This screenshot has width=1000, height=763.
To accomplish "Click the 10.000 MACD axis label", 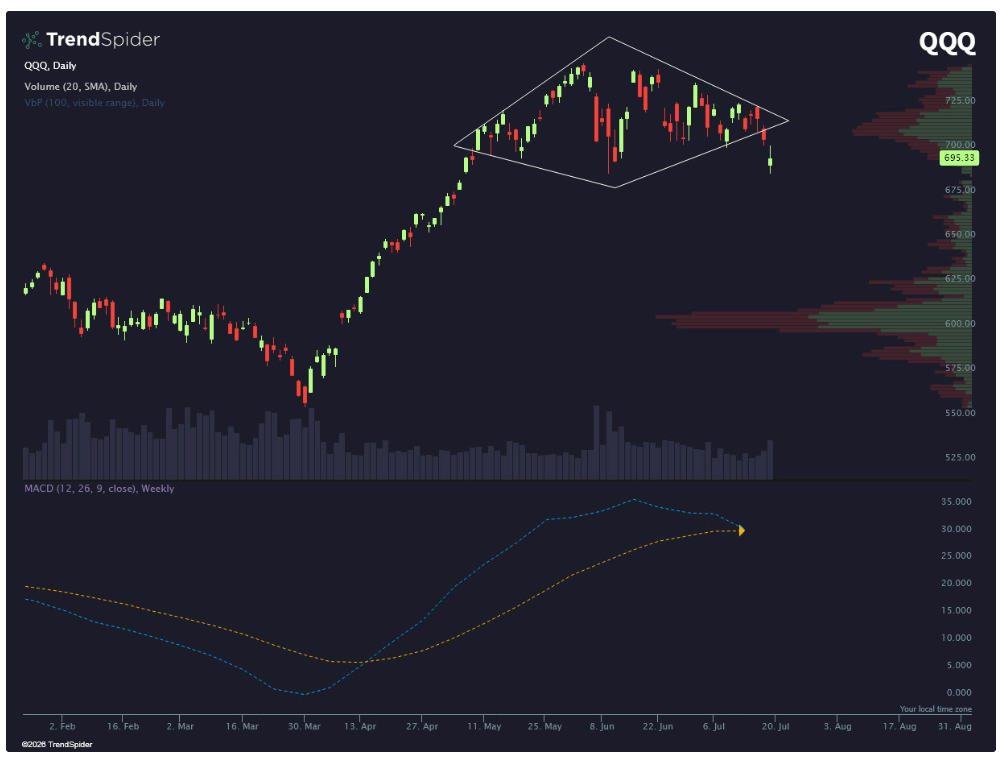I will pyautogui.click(x=956, y=638).
